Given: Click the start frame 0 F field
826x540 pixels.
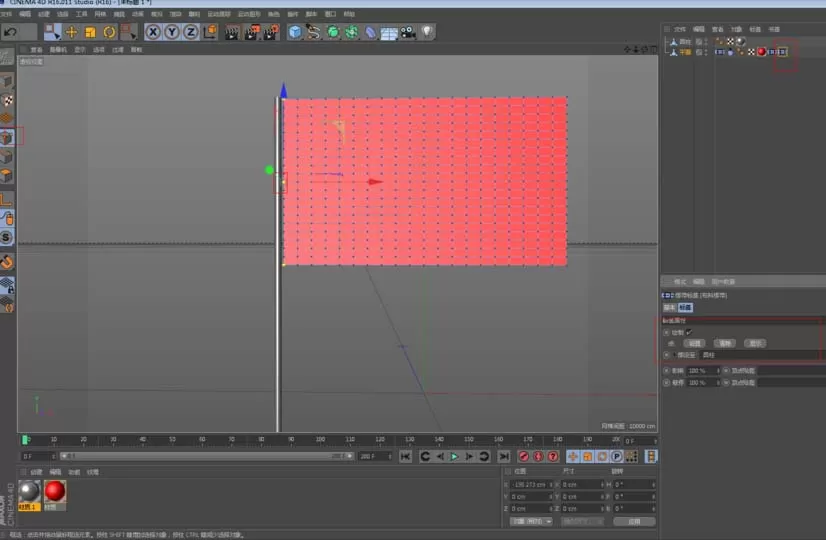Looking at the screenshot, I should click(x=38, y=456).
